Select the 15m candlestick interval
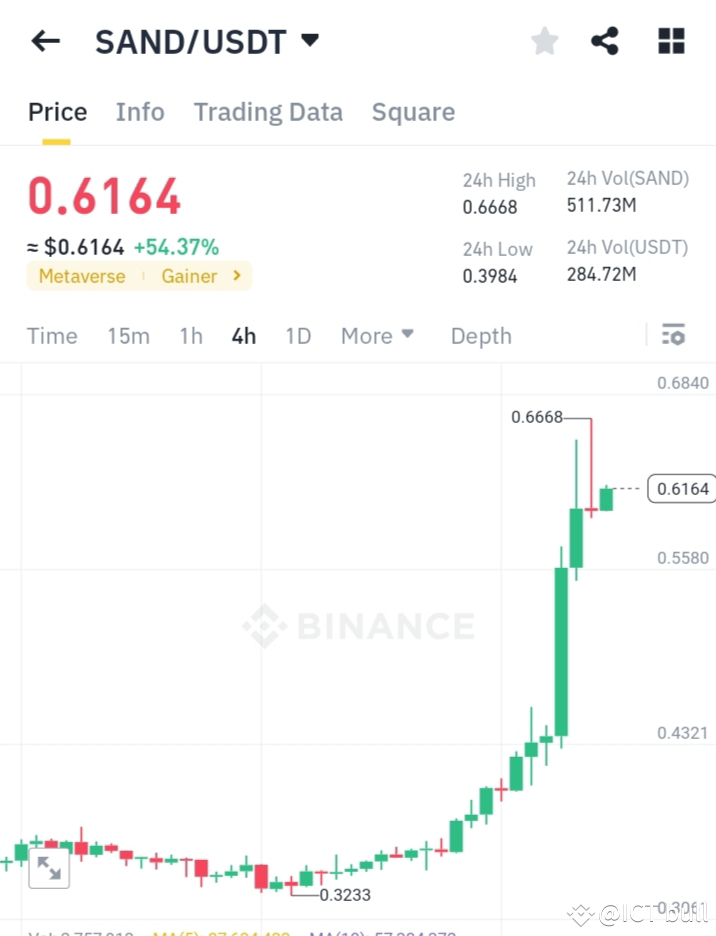The width and height of the screenshot is (716, 936). (128, 336)
